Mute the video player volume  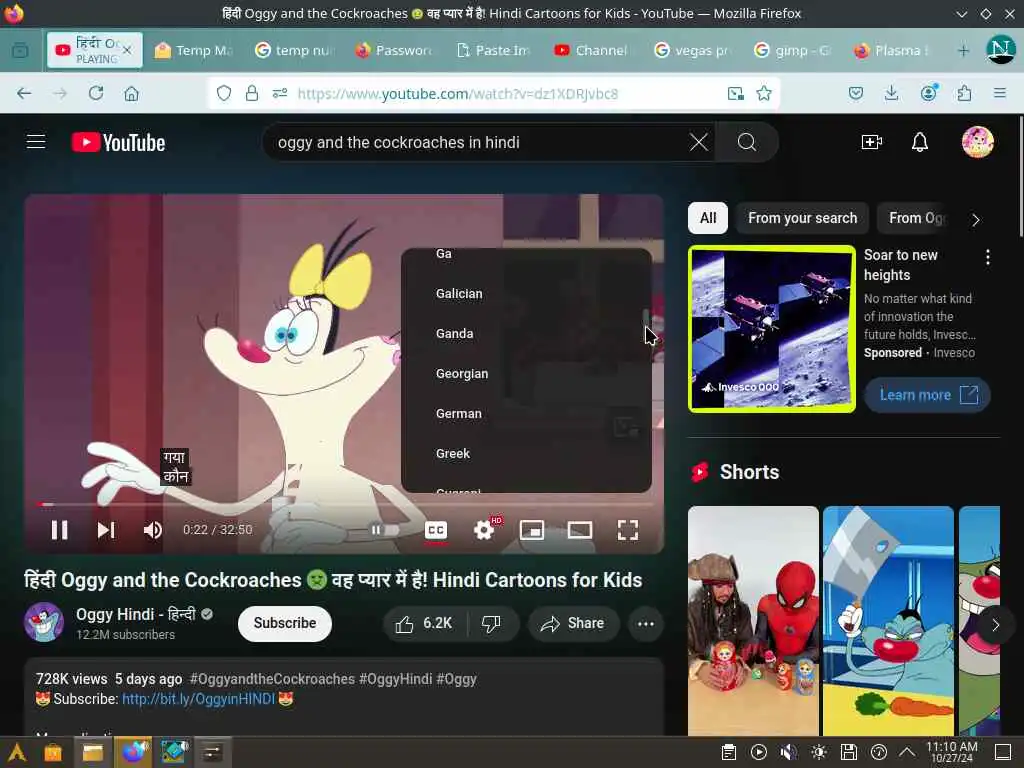[x=153, y=530]
